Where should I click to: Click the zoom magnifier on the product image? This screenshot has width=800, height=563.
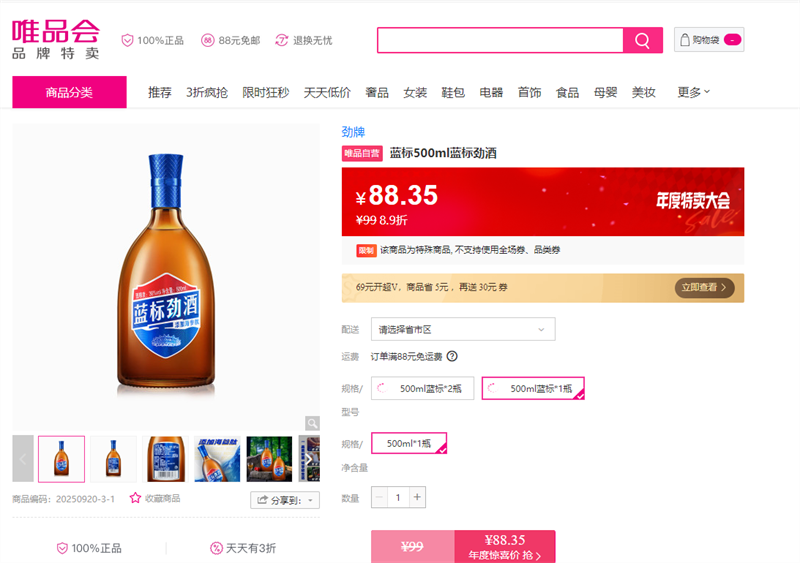point(312,423)
